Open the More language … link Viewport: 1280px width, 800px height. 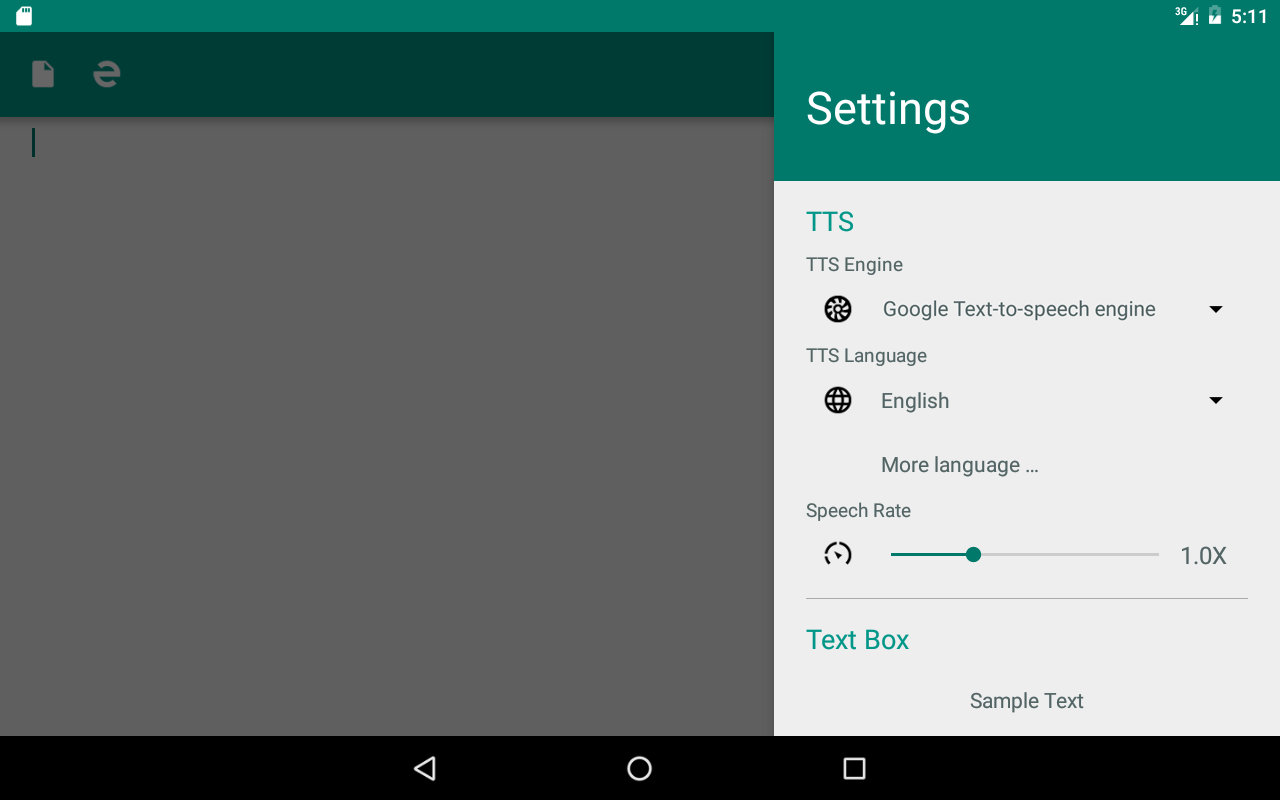pos(960,465)
